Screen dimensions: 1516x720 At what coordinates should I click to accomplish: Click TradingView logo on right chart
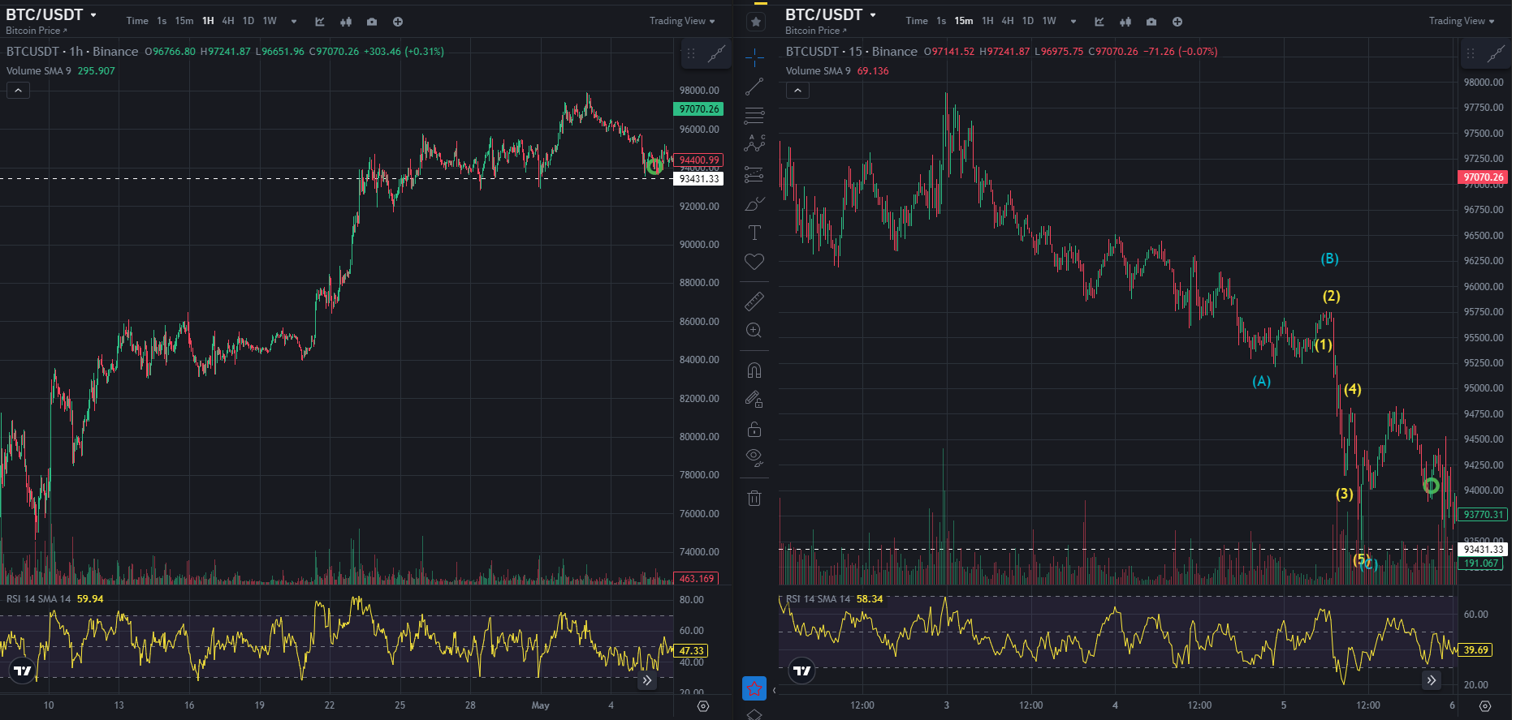[x=801, y=671]
